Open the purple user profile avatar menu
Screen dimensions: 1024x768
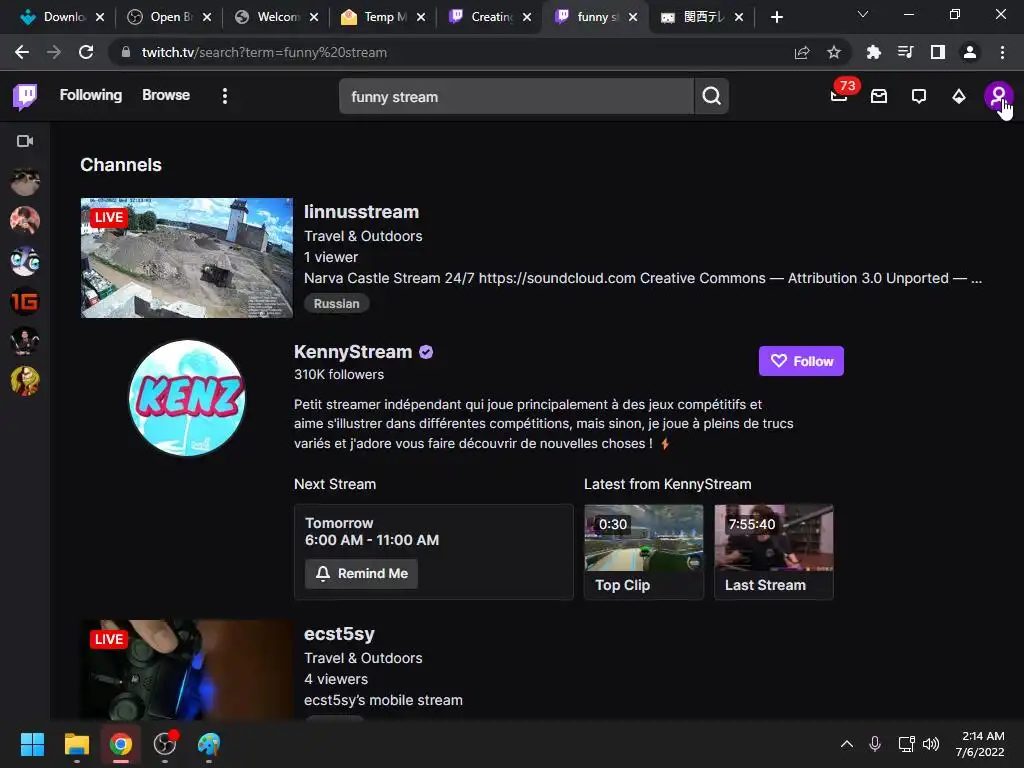998,97
